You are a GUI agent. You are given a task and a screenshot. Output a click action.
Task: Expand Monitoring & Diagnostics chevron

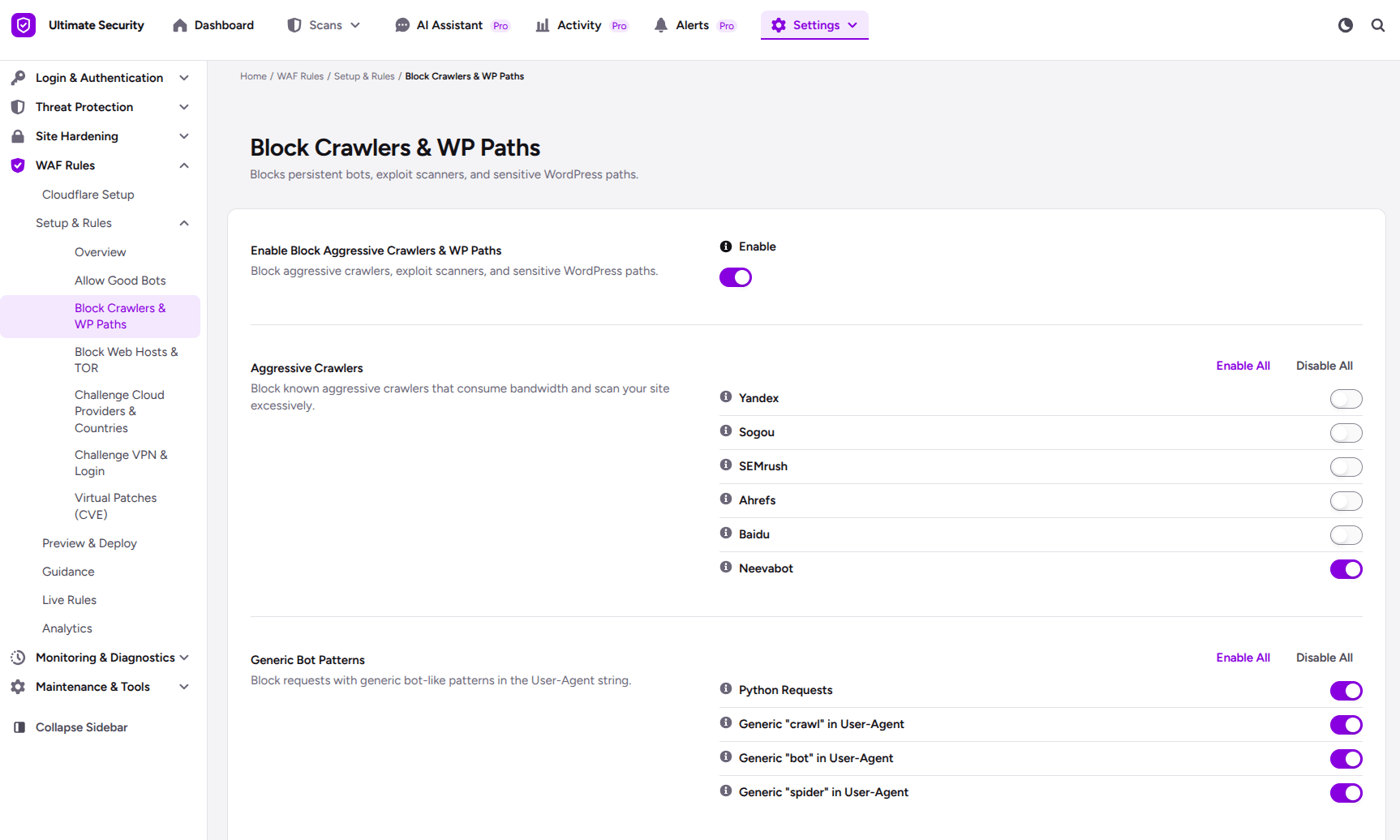[x=184, y=658]
